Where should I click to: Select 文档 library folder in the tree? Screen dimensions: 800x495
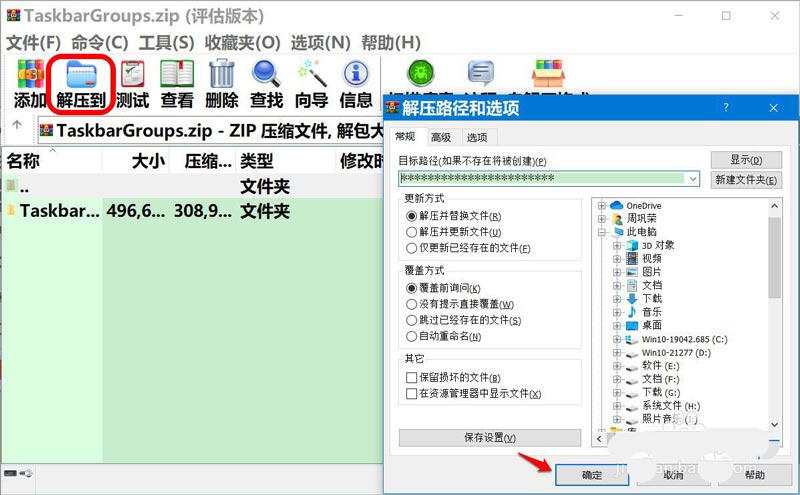(x=644, y=285)
